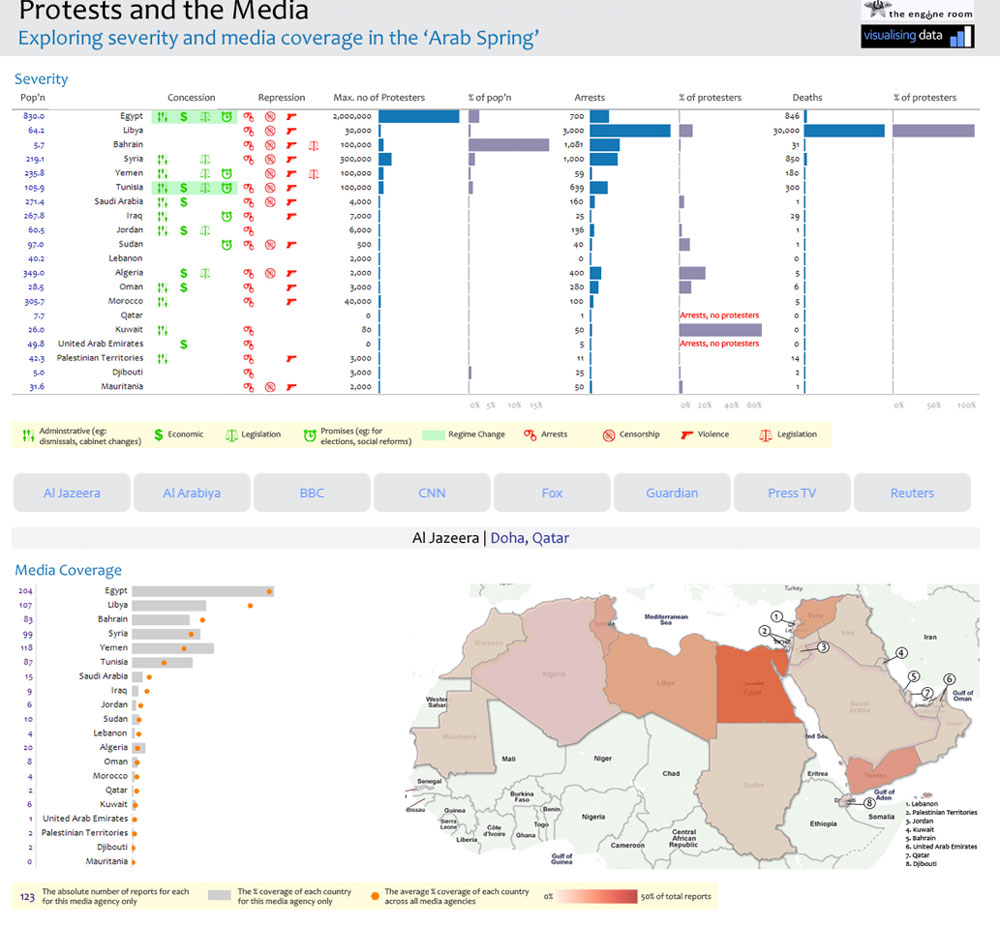Click Tunisia's Promises clock icon
Viewport: 1000px width, 927px height.
(x=226, y=188)
